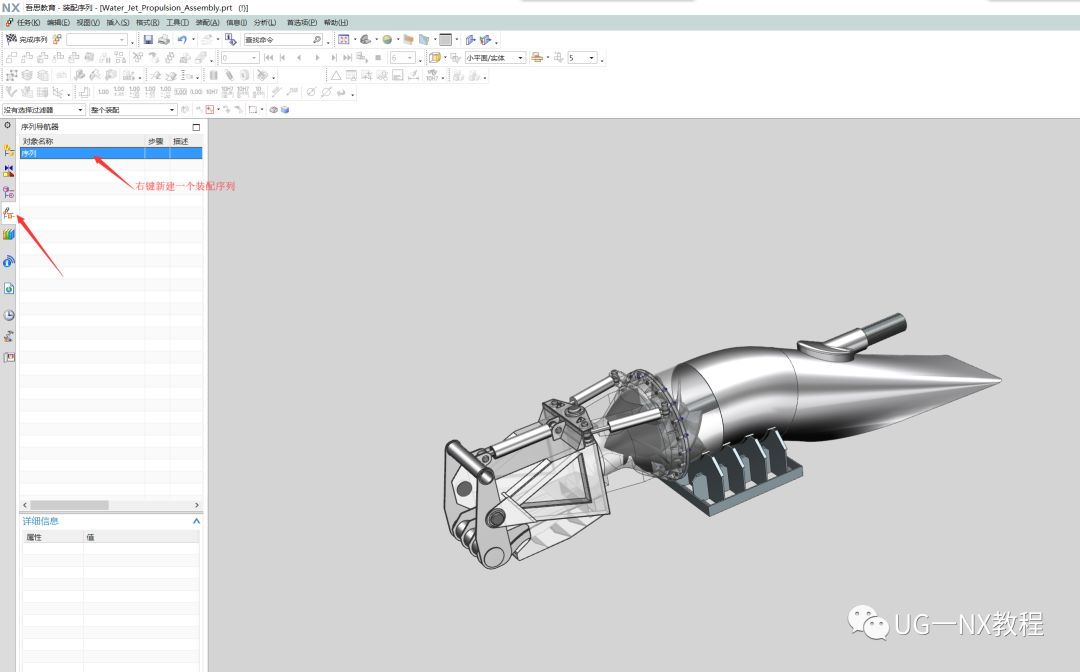This screenshot has width=1080, height=672.
Task: Open the sequence name dropdown beside 完成序列
Action: (x=97, y=40)
